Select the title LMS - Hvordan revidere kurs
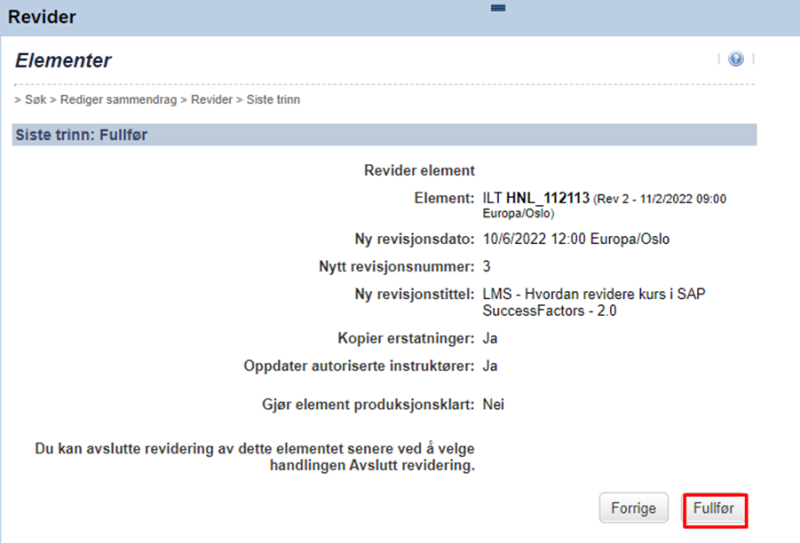Viewport: 800px width, 543px height. (594, 302)
